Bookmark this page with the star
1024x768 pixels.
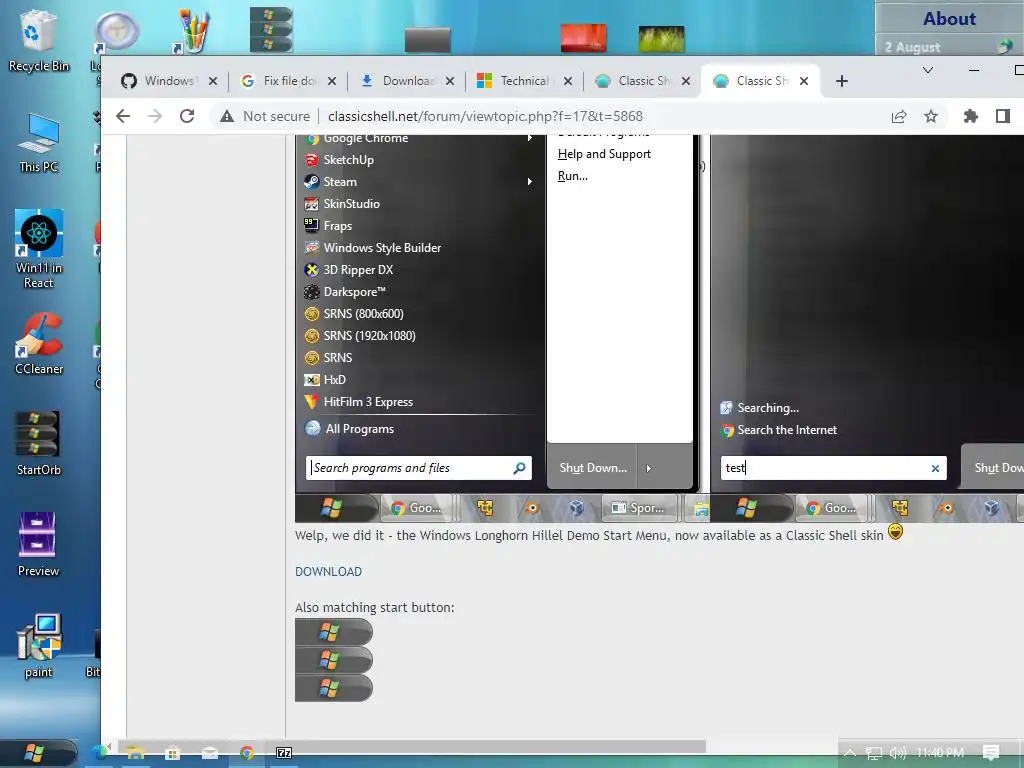(931, 116)
